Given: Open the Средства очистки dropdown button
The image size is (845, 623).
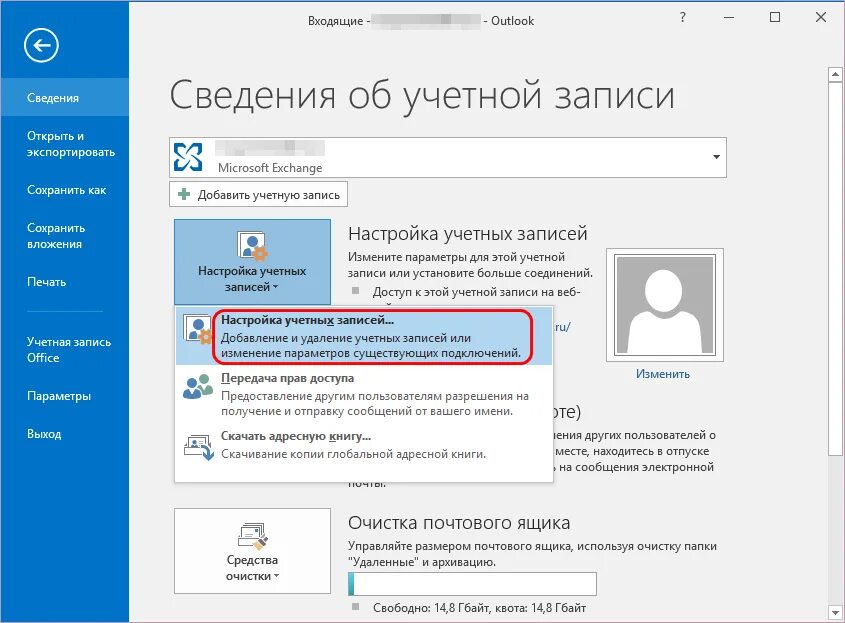Looking at the screenshot, I should pyautogui.click(x=252, y=551).
